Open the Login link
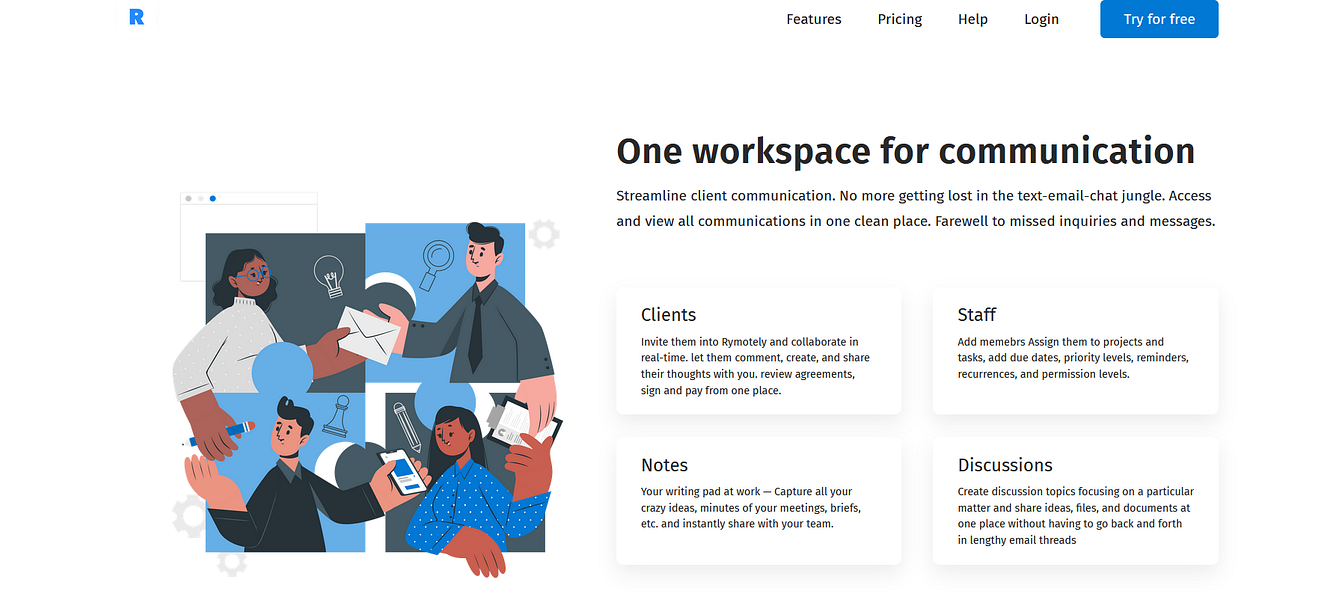This screenshot has height=600, width=1330. [1041, 19]
